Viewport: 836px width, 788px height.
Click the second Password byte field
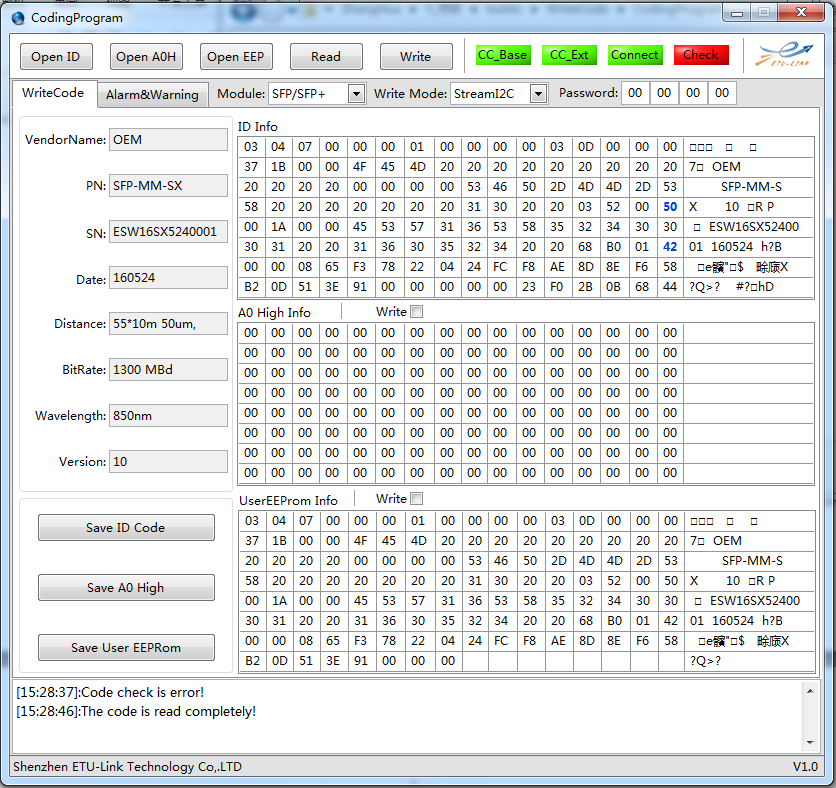[x=664, y=93]
